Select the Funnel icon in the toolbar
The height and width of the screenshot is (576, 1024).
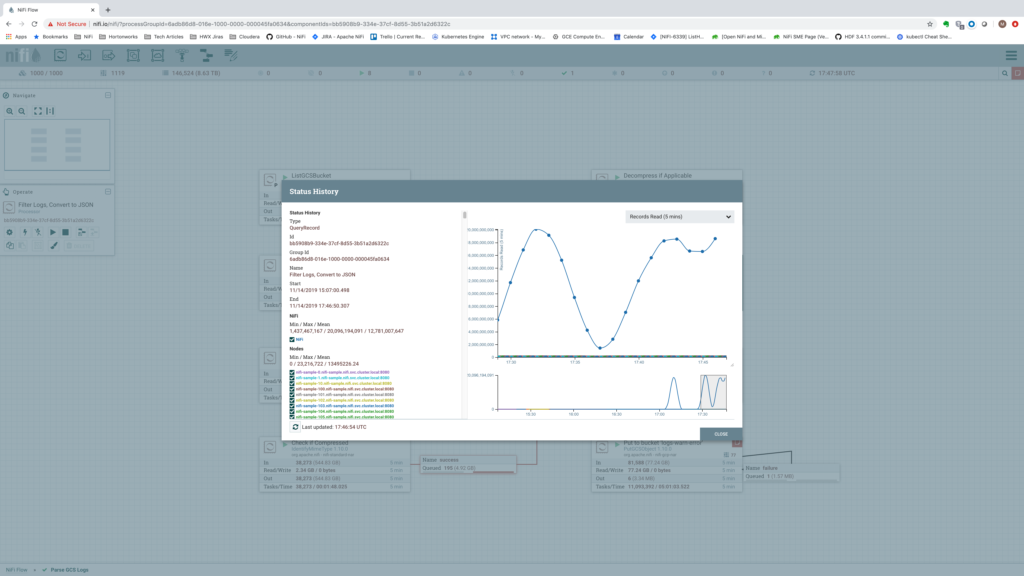point(180,56)
